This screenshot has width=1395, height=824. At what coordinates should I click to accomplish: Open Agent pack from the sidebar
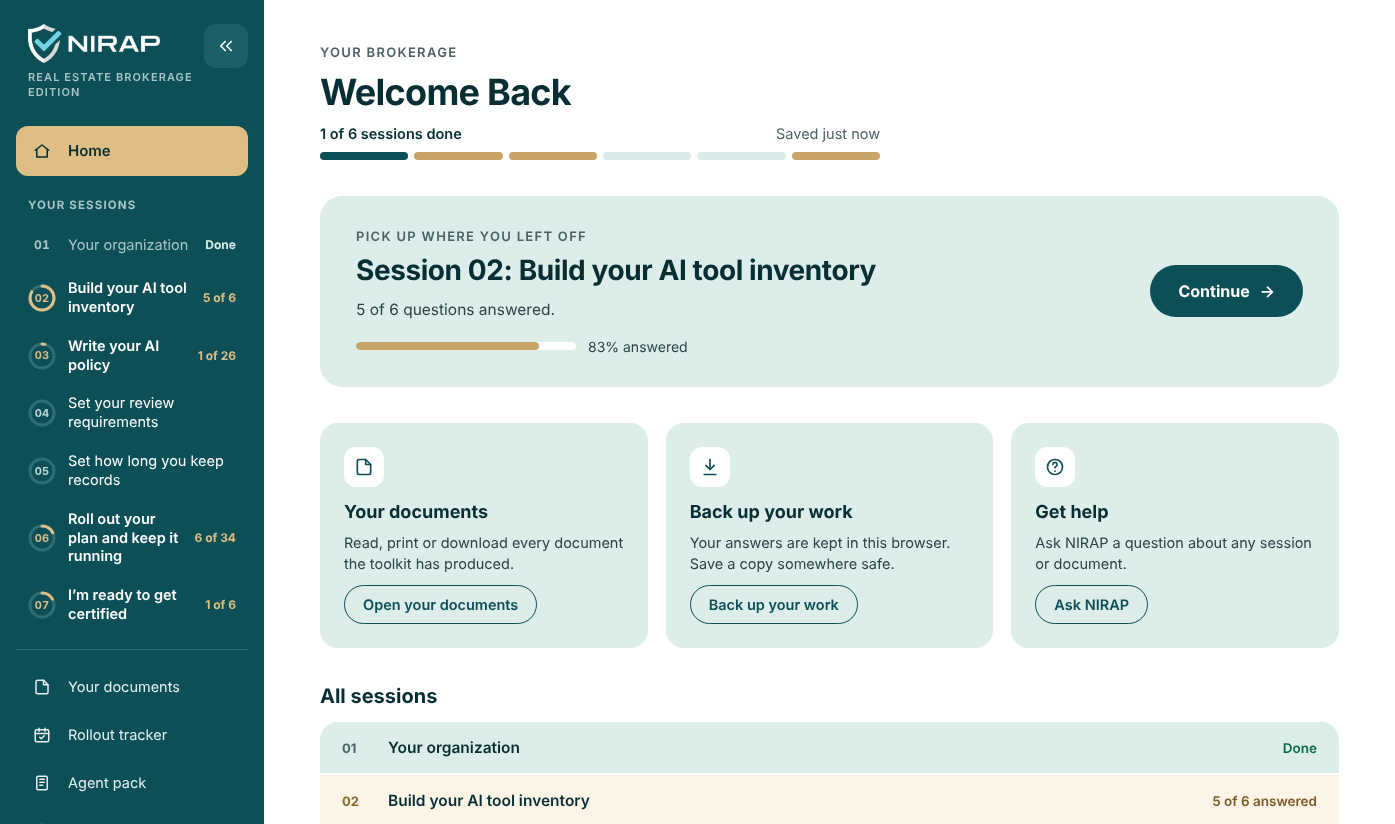click(132, 783)
